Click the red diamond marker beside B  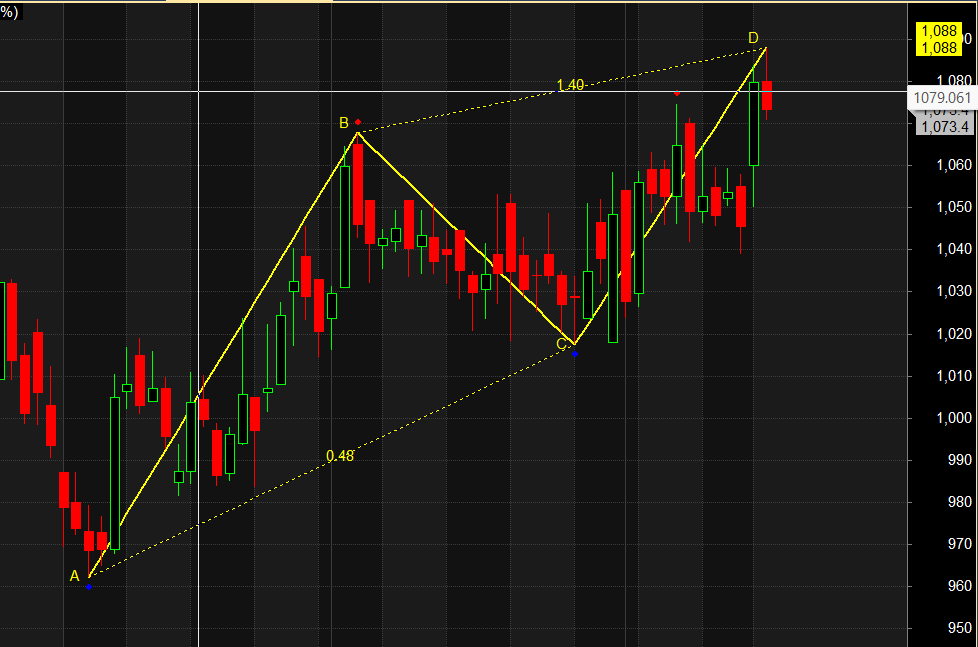(x=357, y=122)
